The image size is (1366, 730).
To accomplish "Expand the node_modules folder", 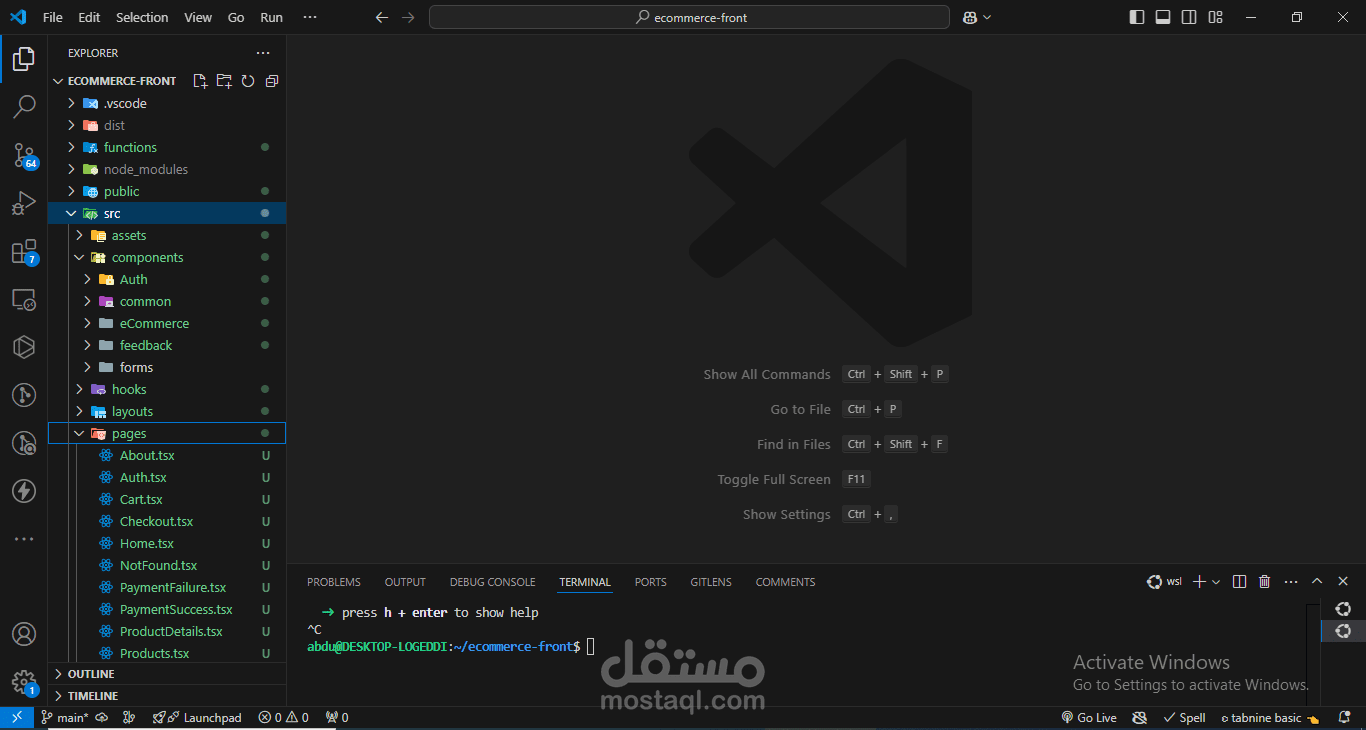I will [x=167, y=169].
